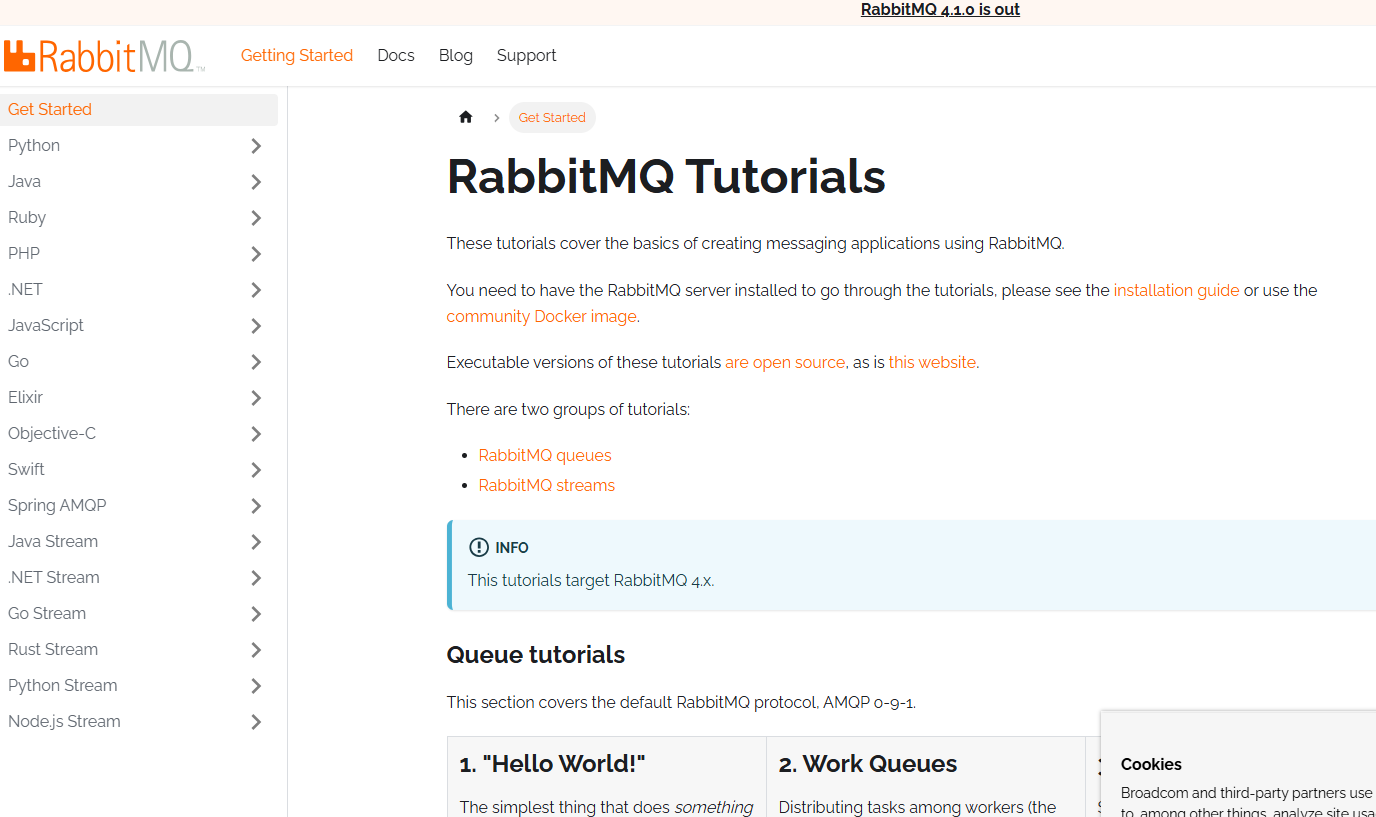Expand the Node.js Stream sidebar chevron
This screenshot has height=817, width=1376.
pos(256,722)
